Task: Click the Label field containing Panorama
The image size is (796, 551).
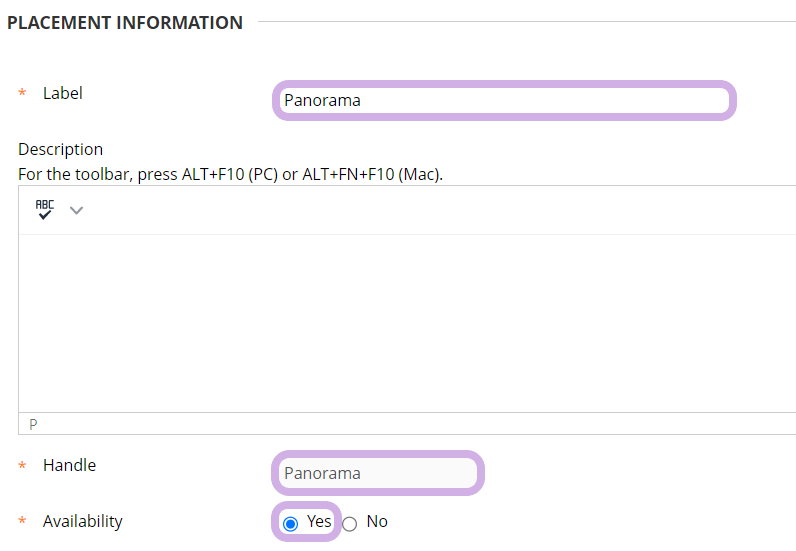Action: click(503, 101)
